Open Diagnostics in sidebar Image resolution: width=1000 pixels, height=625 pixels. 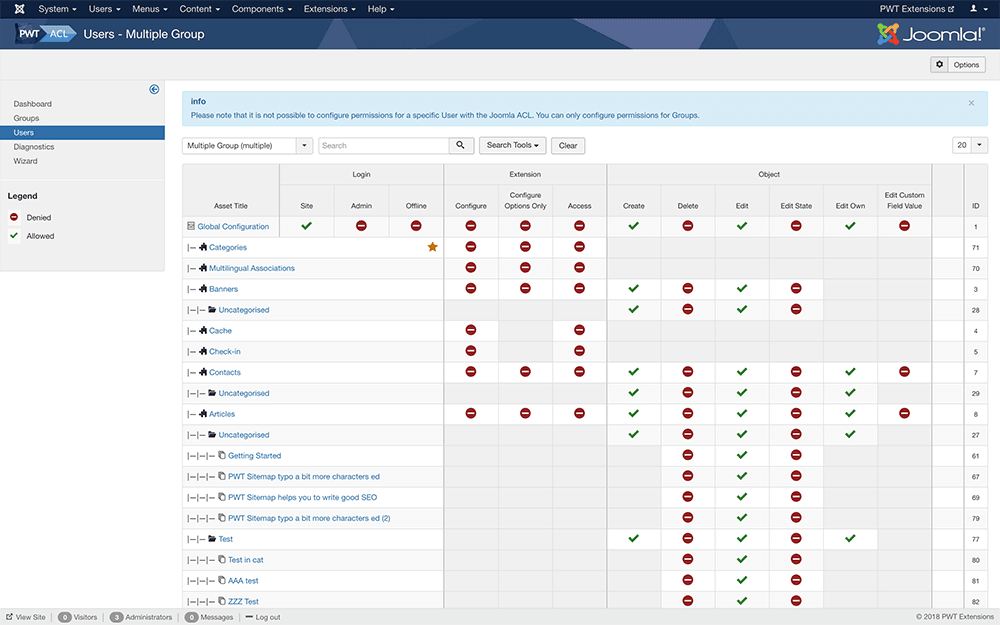[x=34, y=147]
